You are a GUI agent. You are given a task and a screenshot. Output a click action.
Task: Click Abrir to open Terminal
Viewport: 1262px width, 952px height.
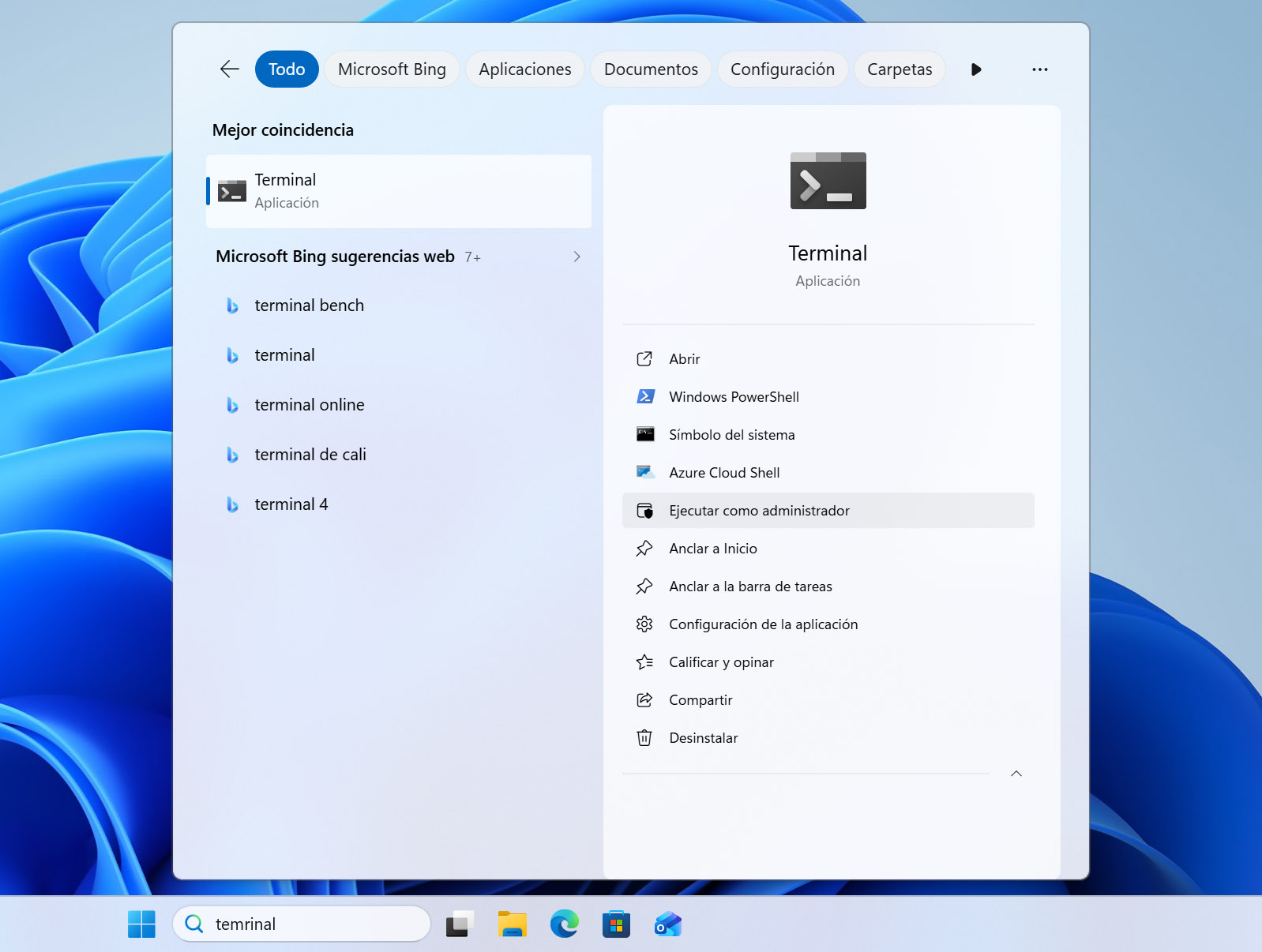point(828,359)
